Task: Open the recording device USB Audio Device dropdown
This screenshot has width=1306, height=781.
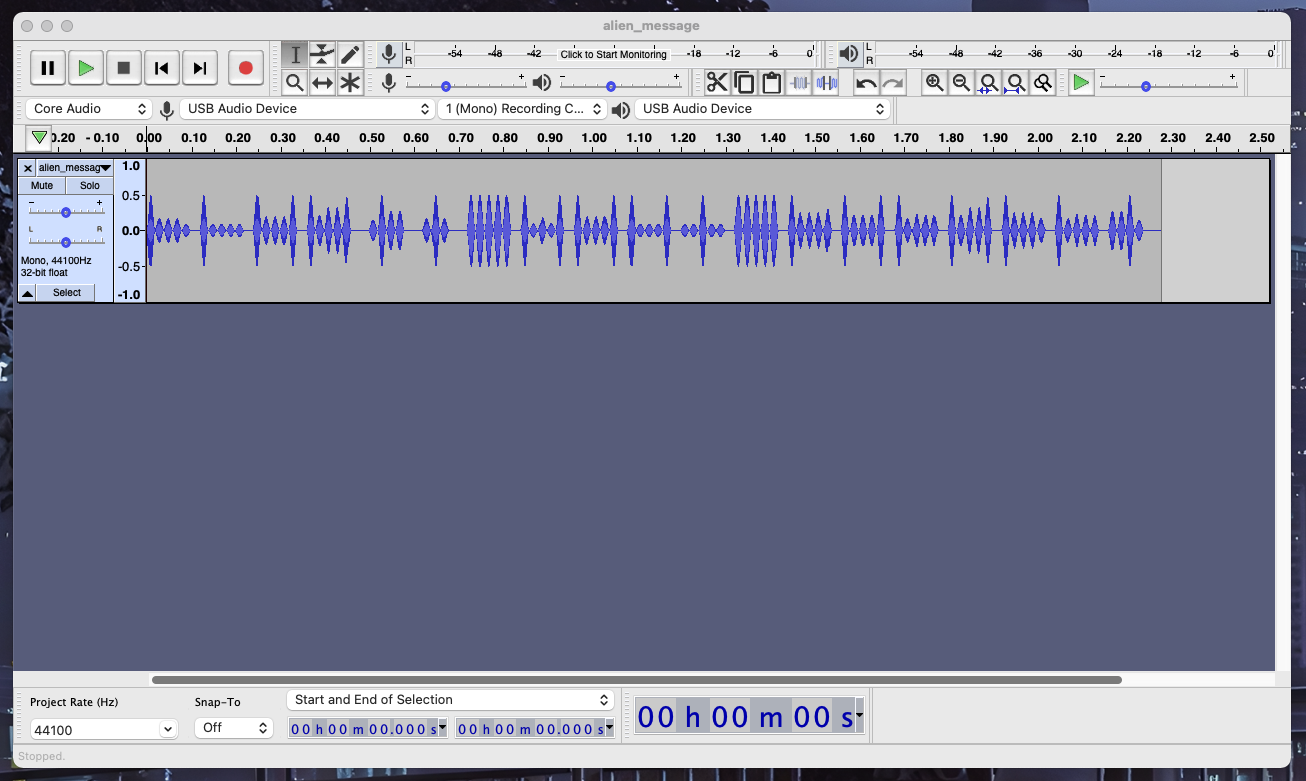Action: [x=306, y=109]
